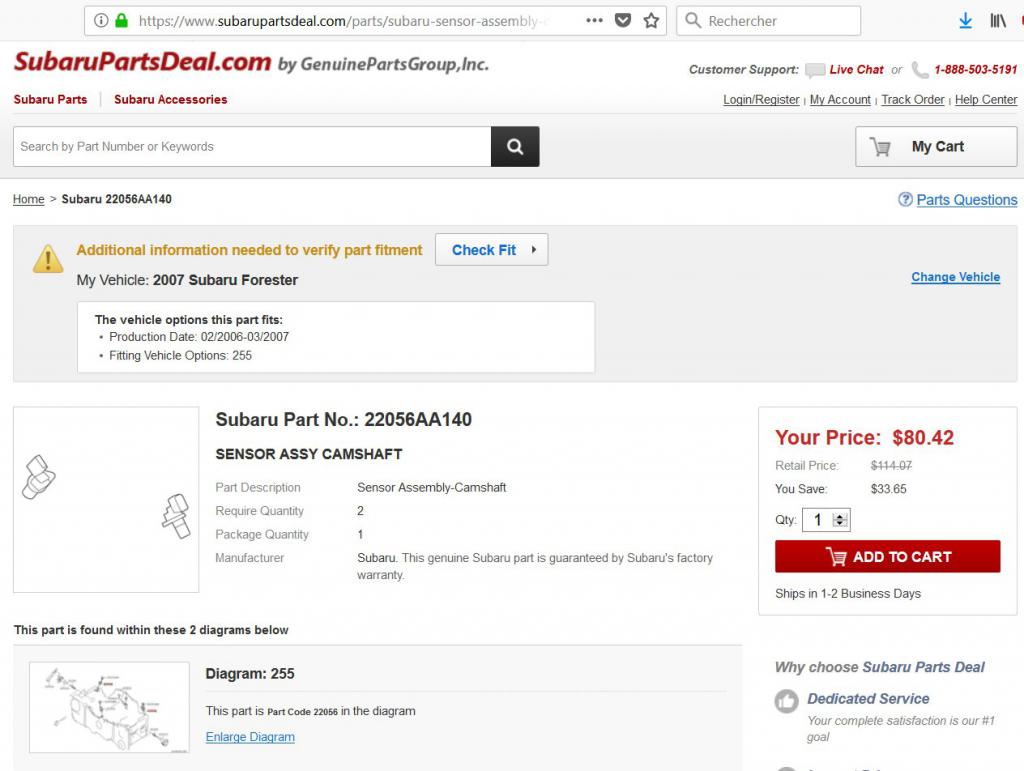Open the Help Center link
This screenshot has width=1024, height=771.
pos(986,100)
